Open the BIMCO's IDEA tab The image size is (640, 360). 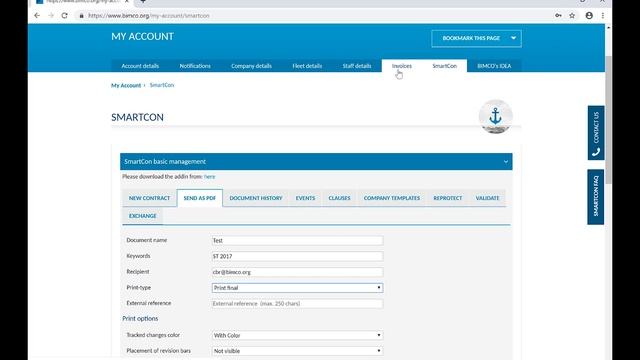pos(494,66)
